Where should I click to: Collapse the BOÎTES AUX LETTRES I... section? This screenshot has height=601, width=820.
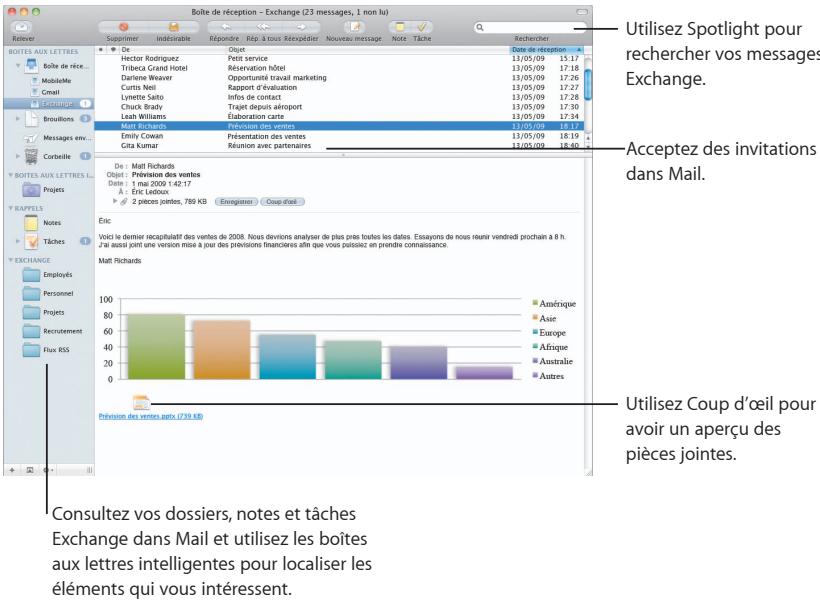(10, 175)
